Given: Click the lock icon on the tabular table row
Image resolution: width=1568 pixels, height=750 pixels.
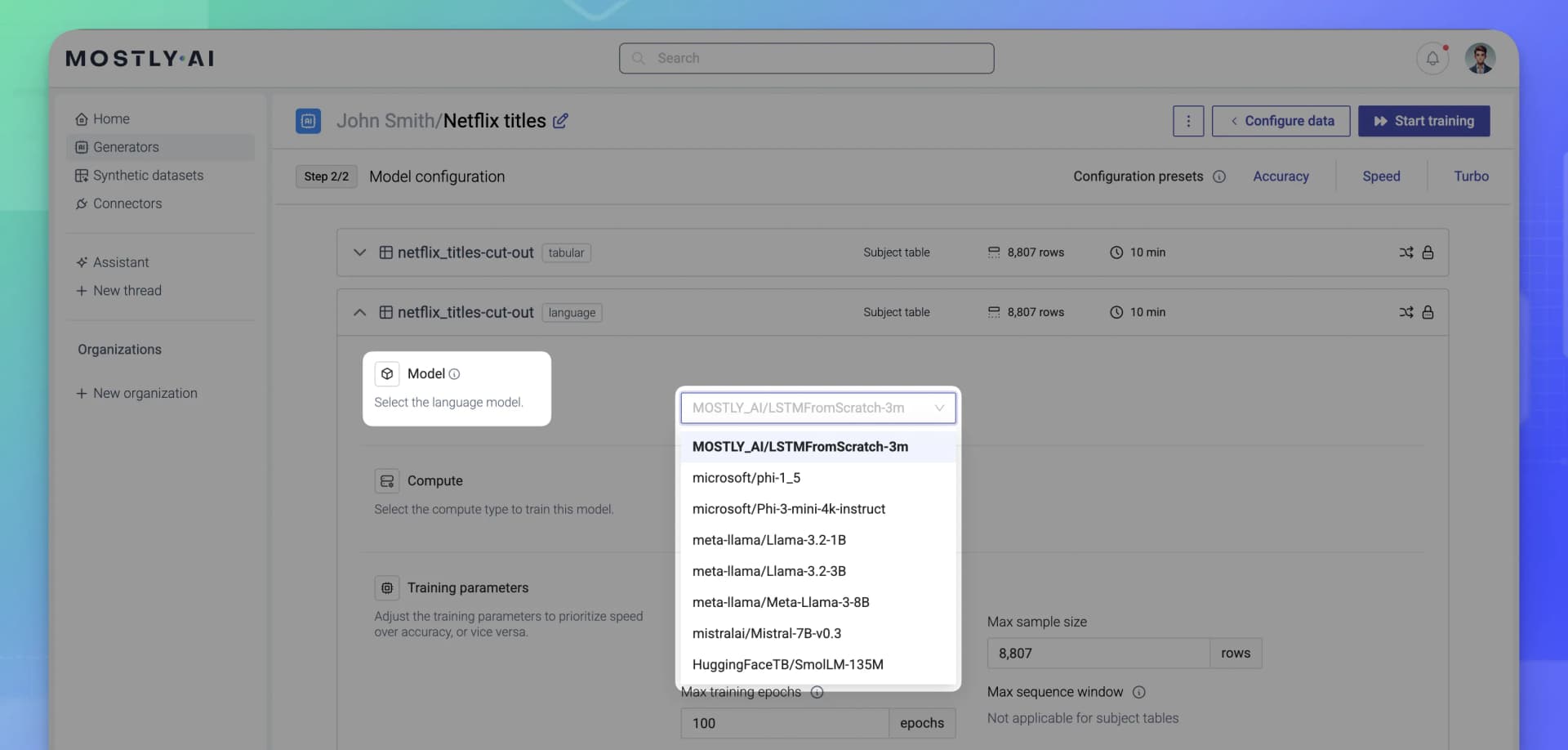Looking at the screenshot, I should point(1428,252).
